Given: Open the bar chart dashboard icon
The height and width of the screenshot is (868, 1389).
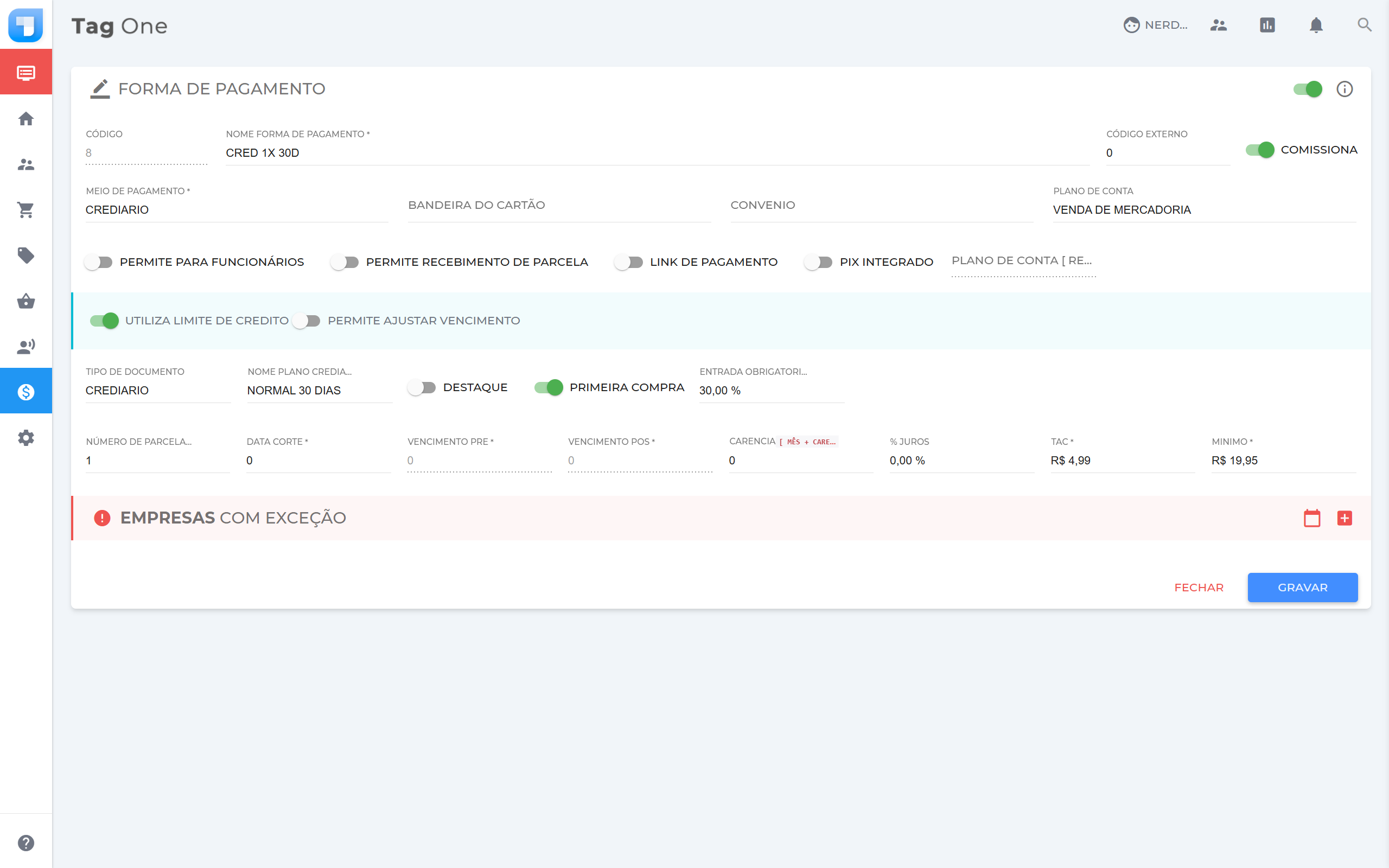Looking at the screenshot, I should 1267,25.
